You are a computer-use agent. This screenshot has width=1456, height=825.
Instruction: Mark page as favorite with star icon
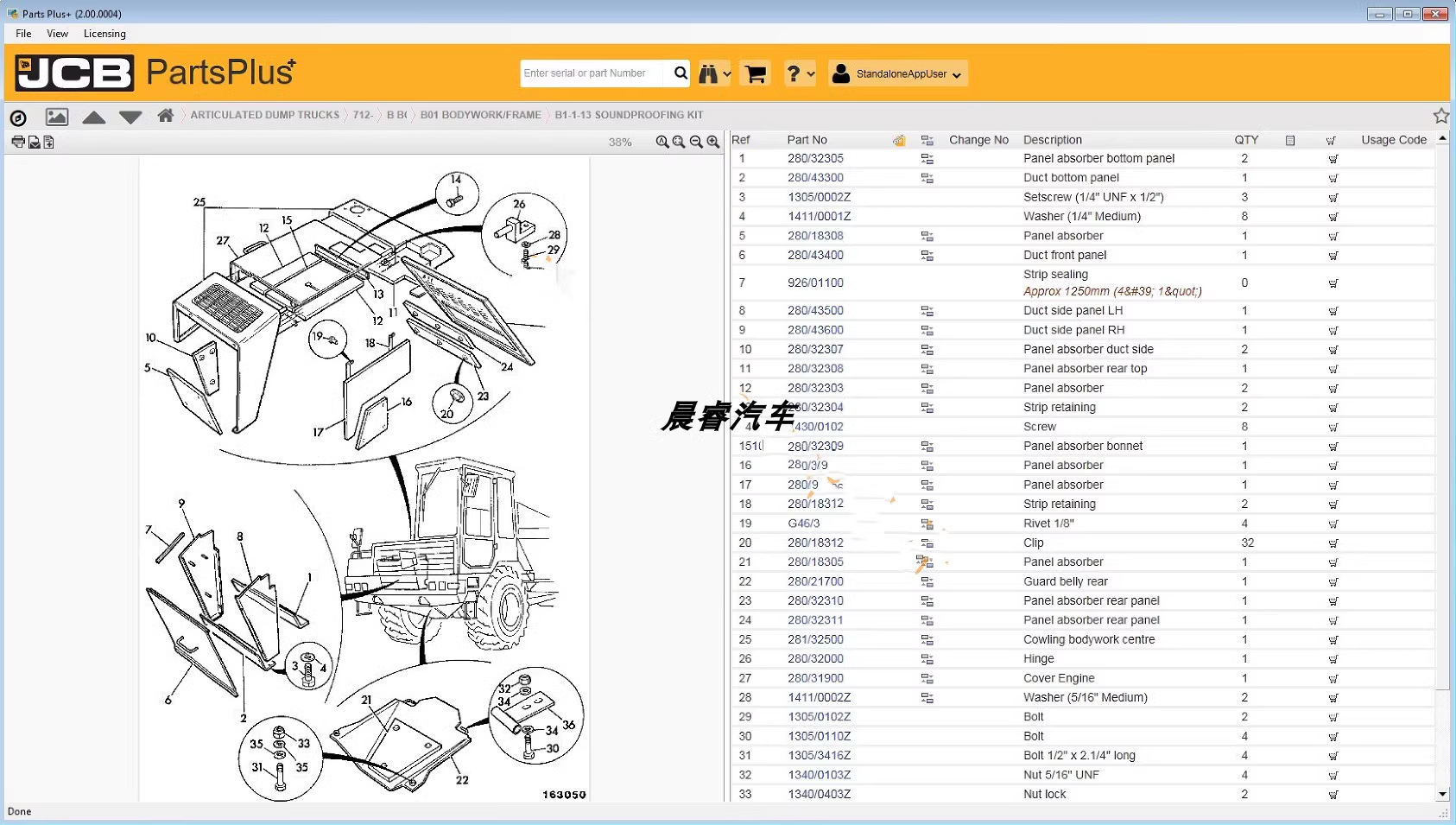(x=1441, y=116)
